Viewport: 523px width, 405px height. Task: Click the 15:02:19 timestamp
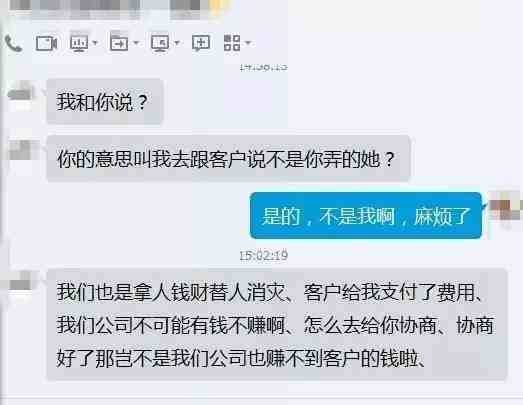[264, 256]
